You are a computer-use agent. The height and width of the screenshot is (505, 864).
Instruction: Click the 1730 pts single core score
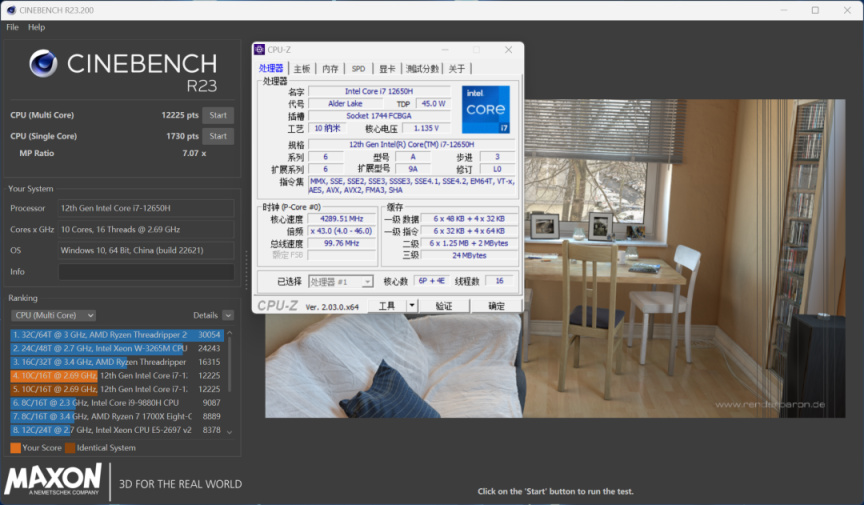(x=182, y=136)
